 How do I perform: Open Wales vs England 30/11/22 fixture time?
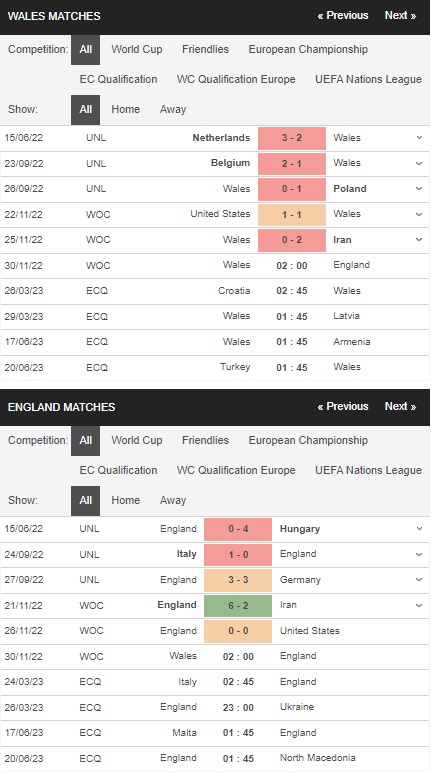(x=292, y=265)
